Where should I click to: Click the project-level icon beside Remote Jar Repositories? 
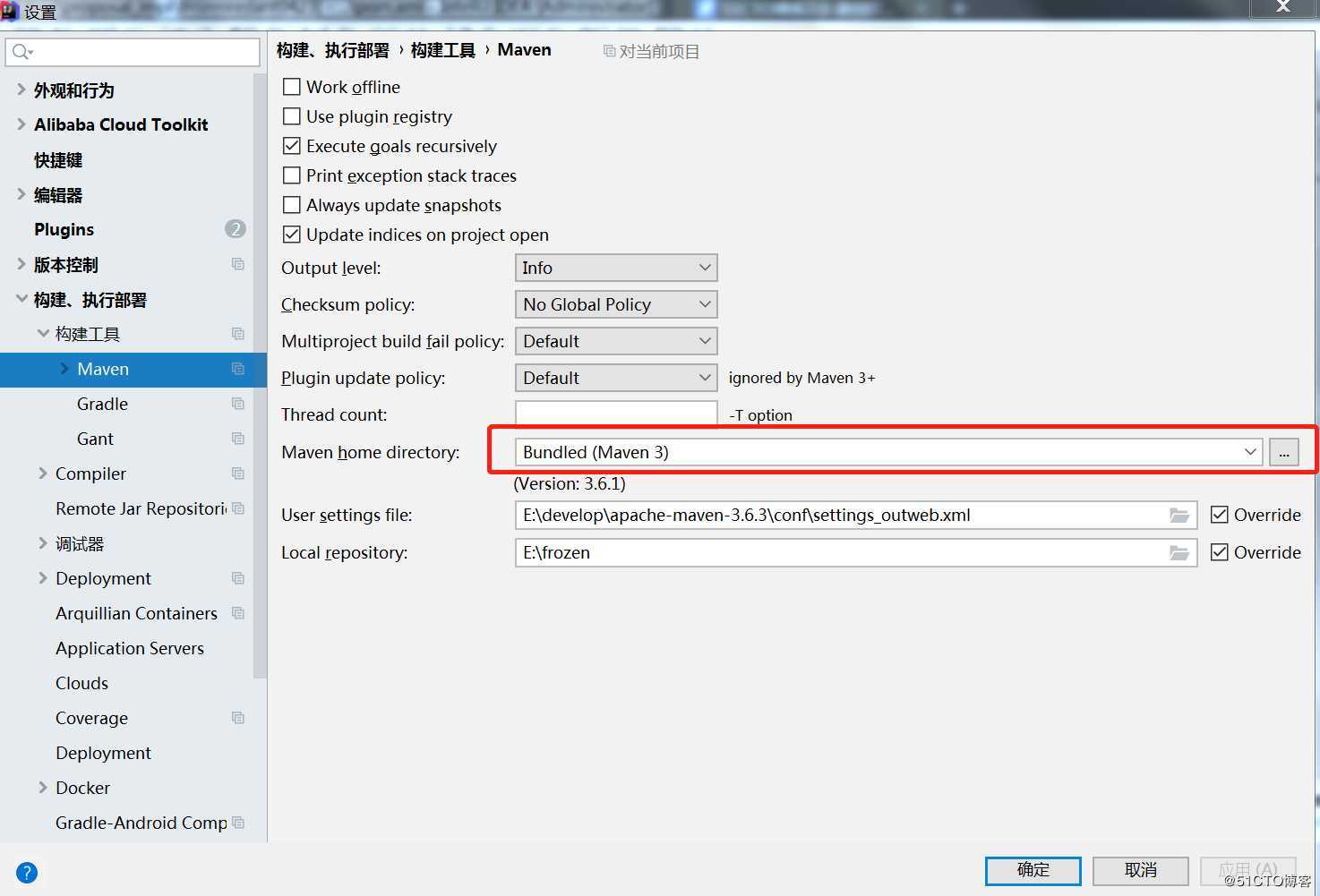point(237,508)
